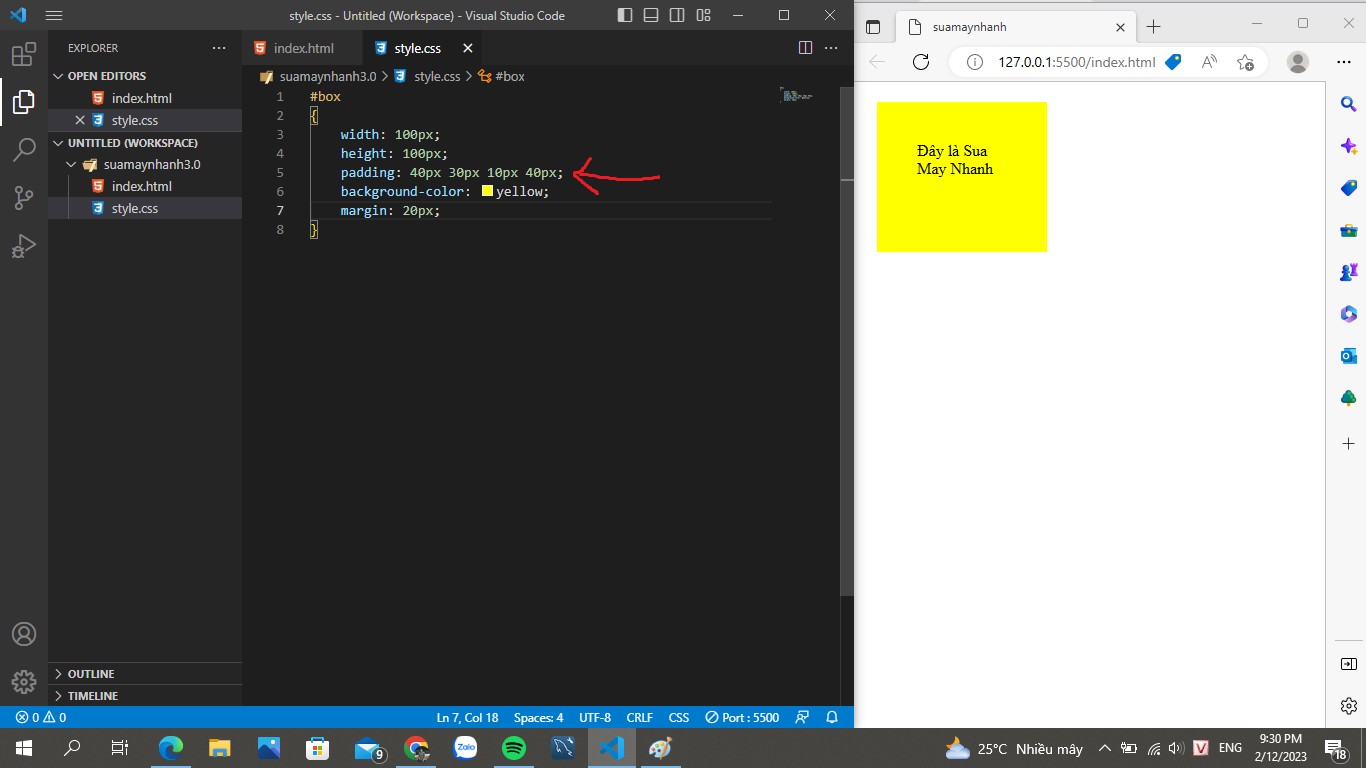Open Customize Layout button in title bar
The height and width of the screenshot is (768, 1366).
[703, 15]
